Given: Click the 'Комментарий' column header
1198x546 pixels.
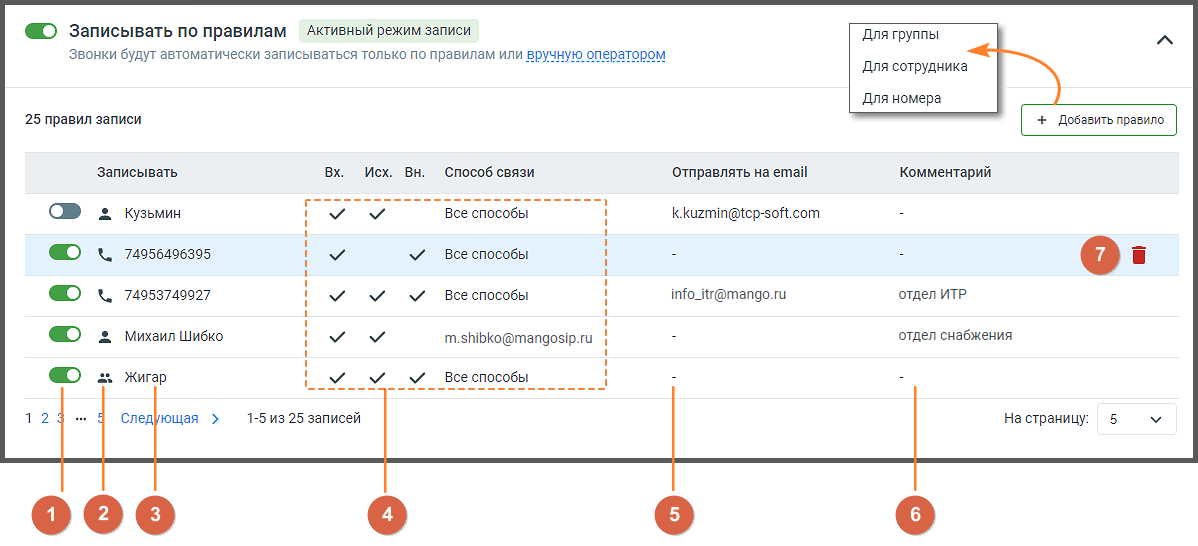Looking at the screenshot, I should [x=945, y=173].
